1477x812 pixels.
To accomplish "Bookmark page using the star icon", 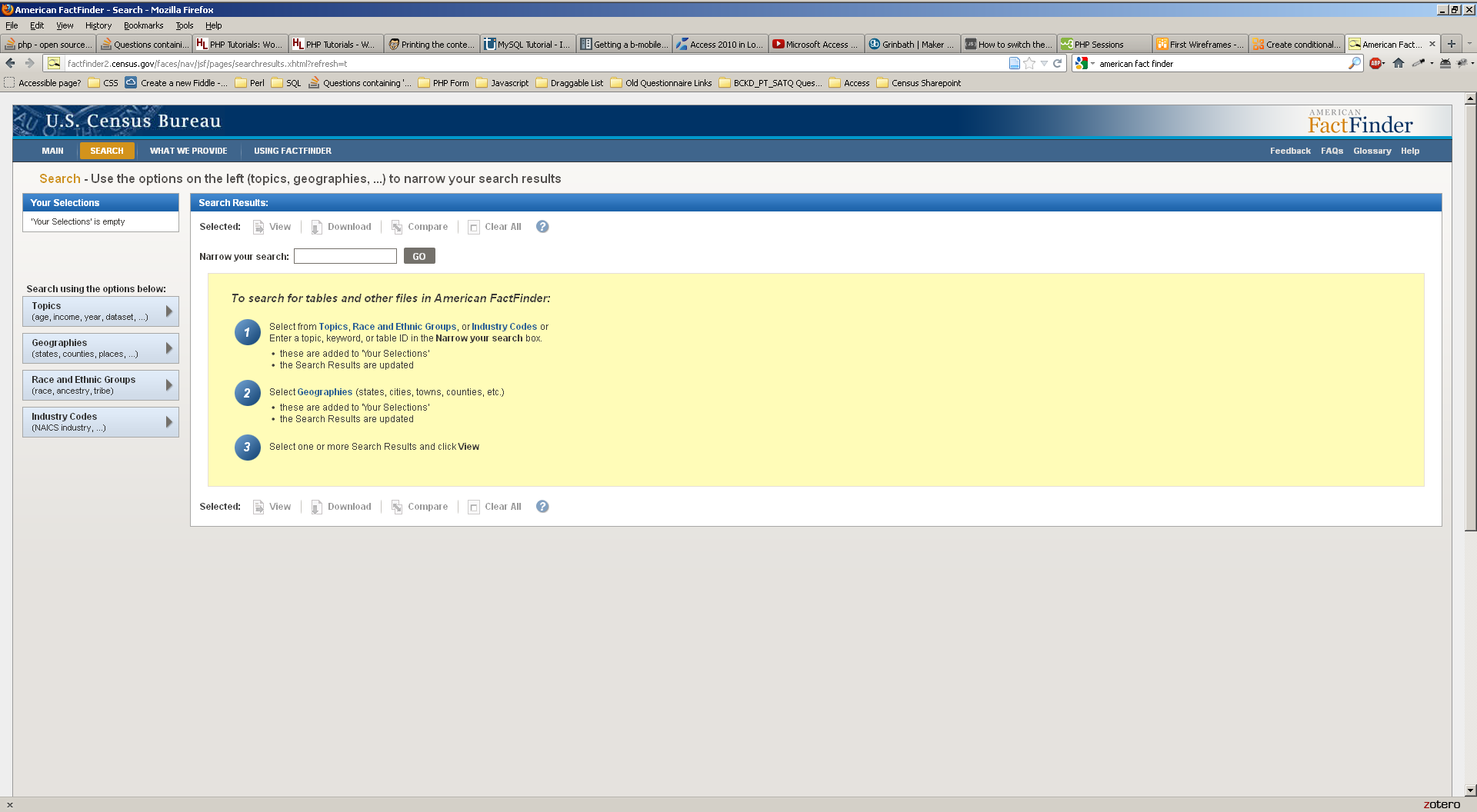I will pos(1029,64).
